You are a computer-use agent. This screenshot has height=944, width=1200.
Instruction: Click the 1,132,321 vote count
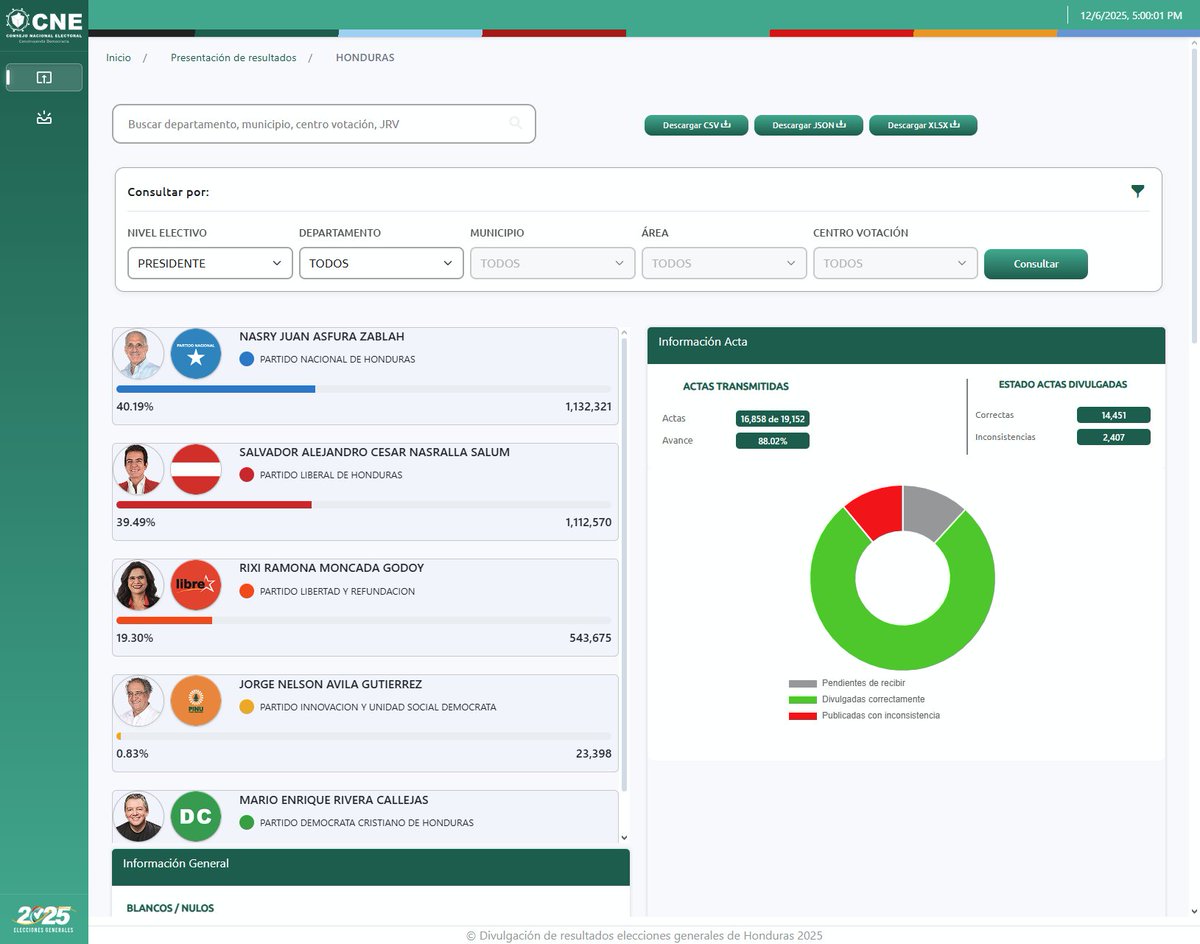tap(588, 407)
